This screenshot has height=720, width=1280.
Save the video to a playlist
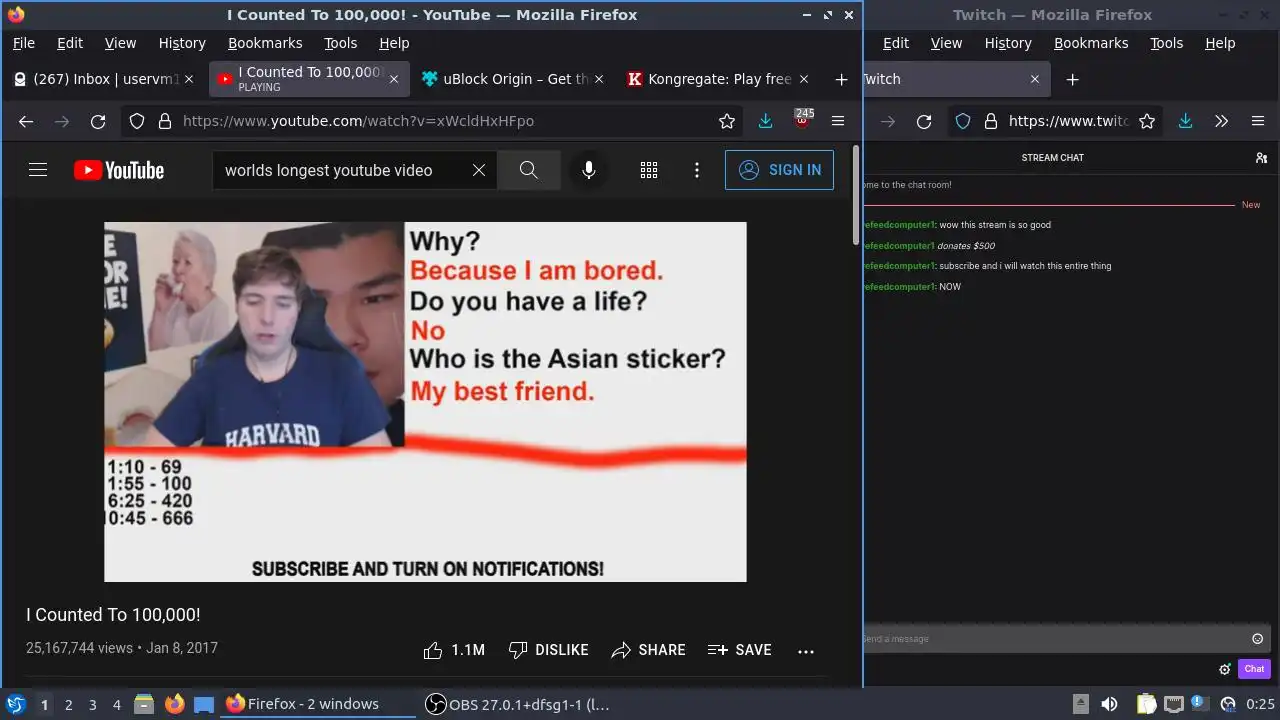pyautogui.click(x=739, y=650)
